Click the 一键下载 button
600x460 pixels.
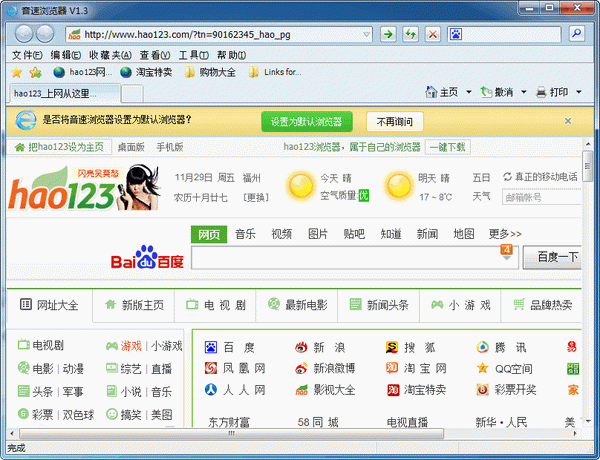pyautogui.click(x=447, y=147)
